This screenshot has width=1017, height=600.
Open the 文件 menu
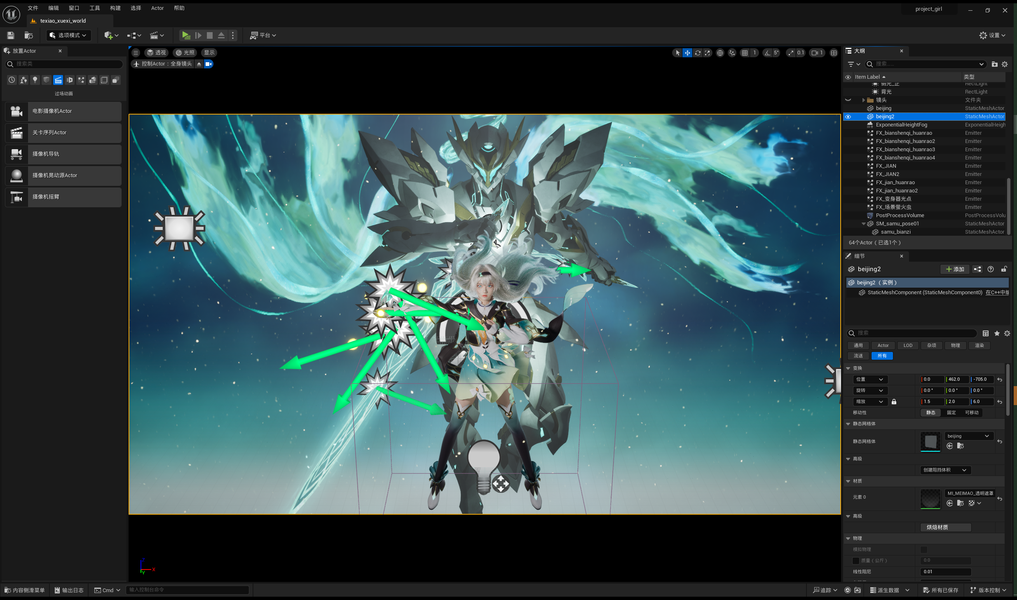[x=33, y=8]
